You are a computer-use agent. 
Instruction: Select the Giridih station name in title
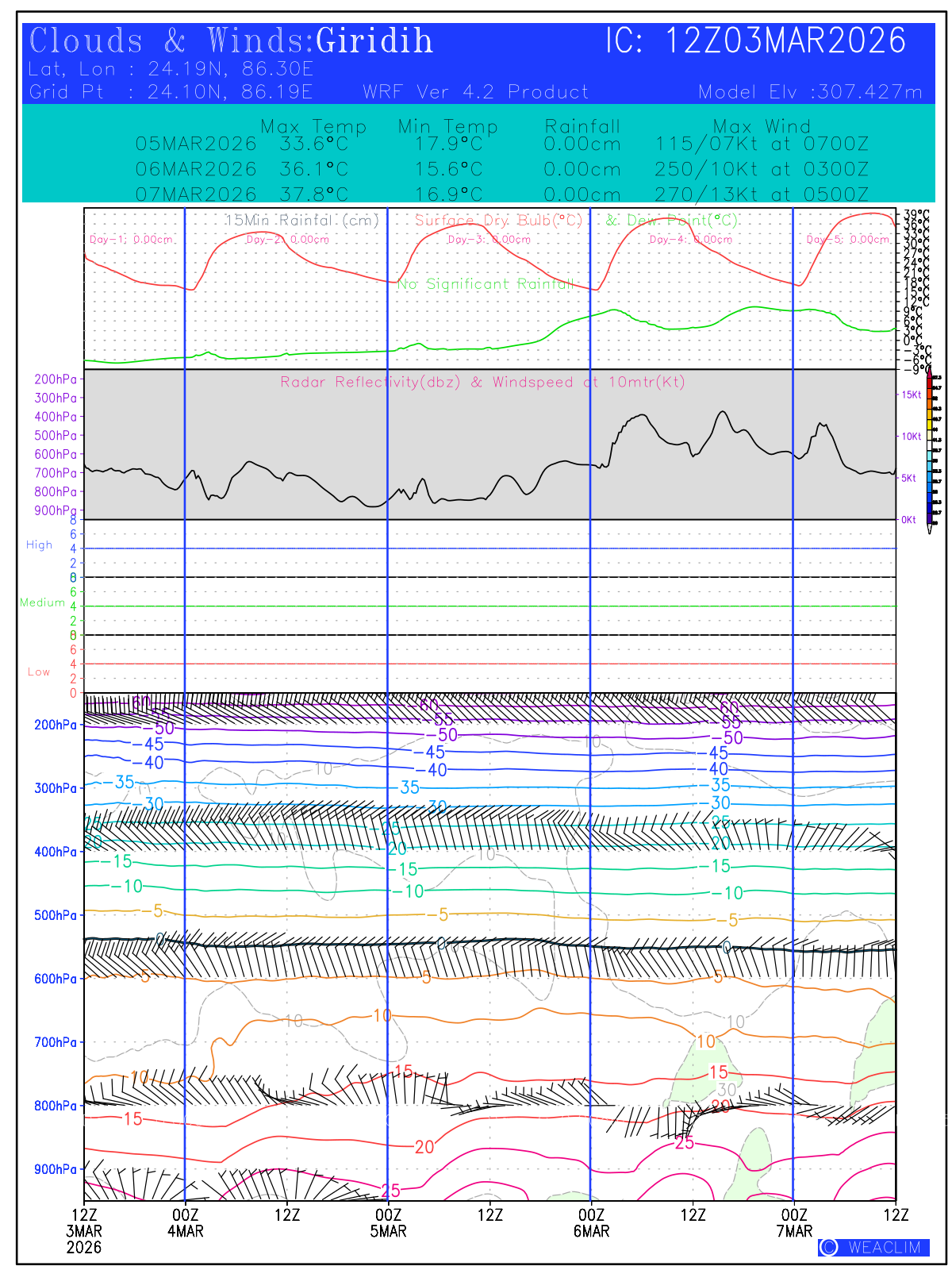coord(374,41)
